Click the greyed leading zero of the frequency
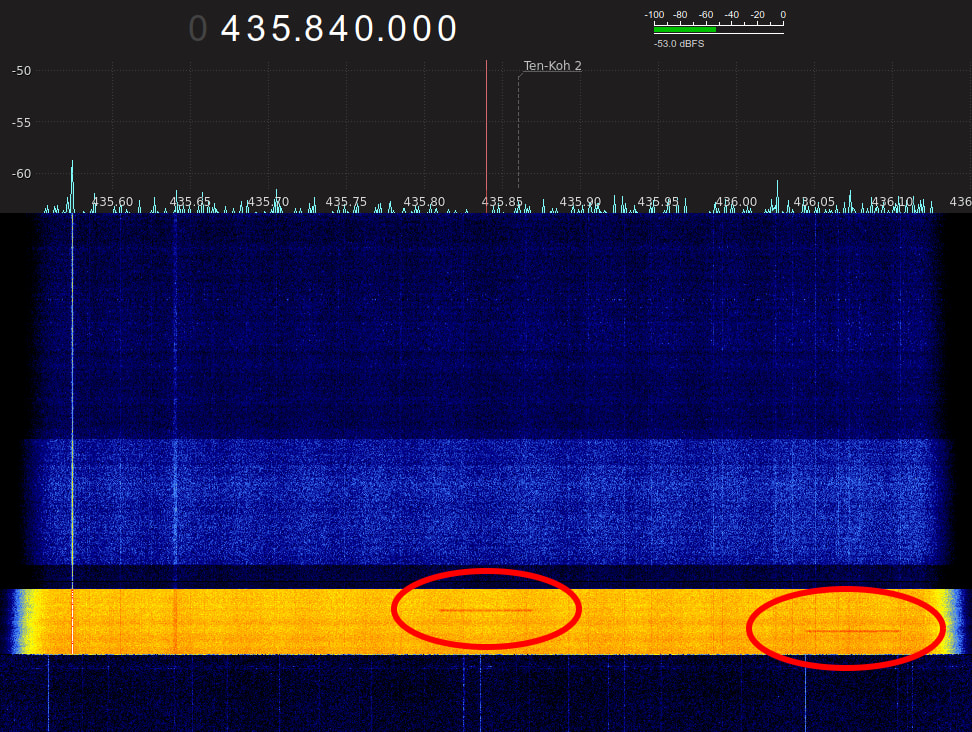The height and width of the screenshot is (732, 972). [x=198, y=29]
